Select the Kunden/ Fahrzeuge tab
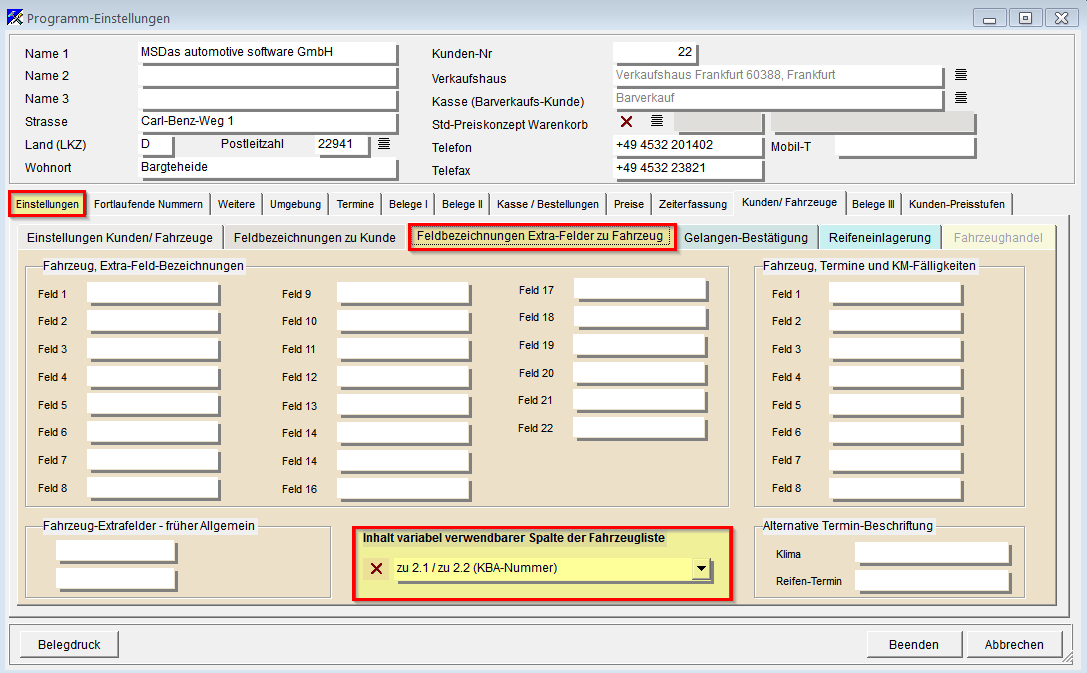This screenshot has width=1087, height=673. click(790, 202)
